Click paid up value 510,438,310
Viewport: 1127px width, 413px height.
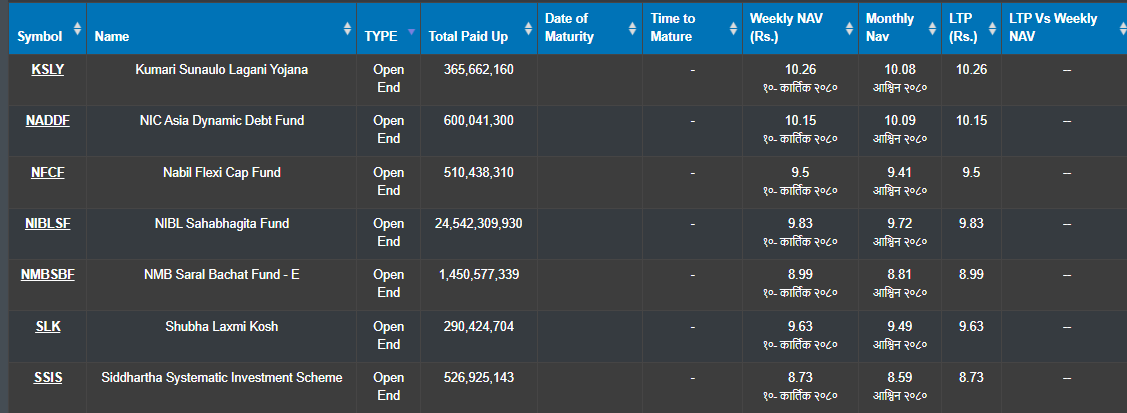479,172
